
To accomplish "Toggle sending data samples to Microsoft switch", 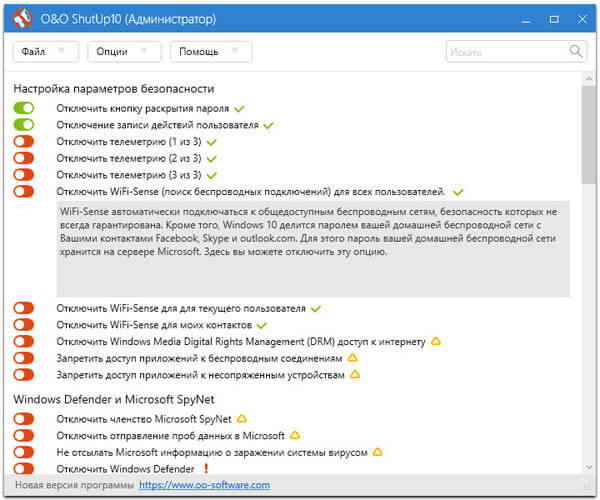I will coord(24,436).
